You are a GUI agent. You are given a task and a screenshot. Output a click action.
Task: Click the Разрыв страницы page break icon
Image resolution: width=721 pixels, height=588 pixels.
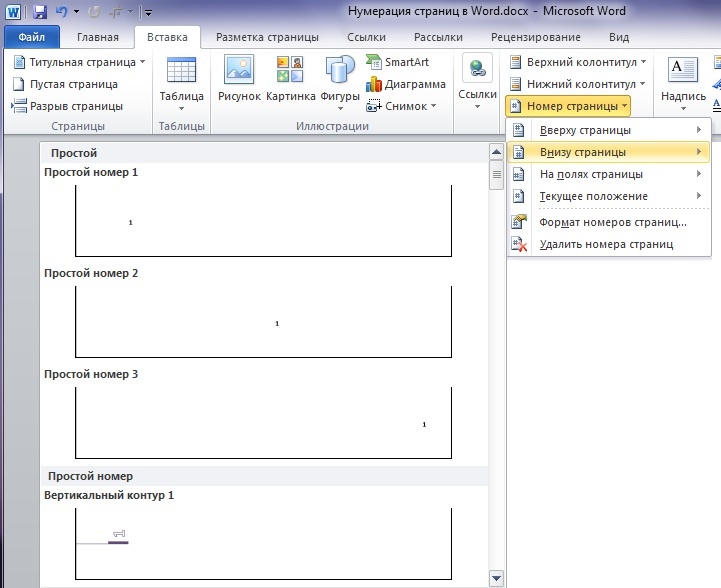(19, 106)
